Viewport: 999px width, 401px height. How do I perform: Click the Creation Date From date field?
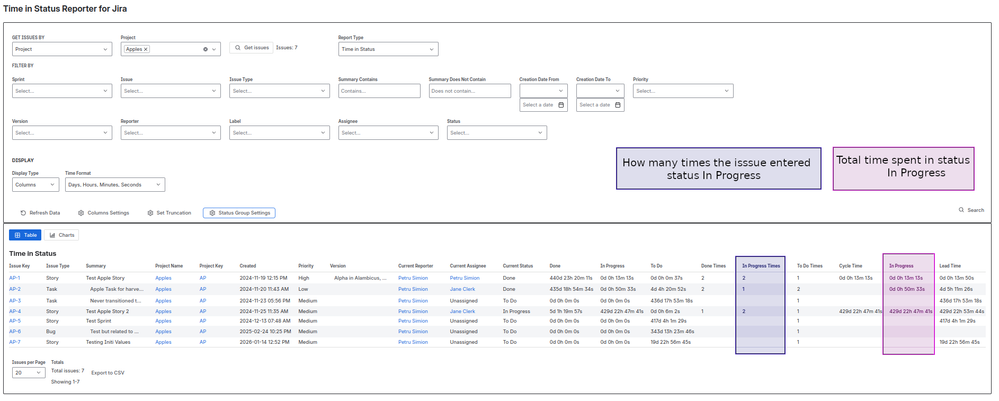tap(543, 105)
